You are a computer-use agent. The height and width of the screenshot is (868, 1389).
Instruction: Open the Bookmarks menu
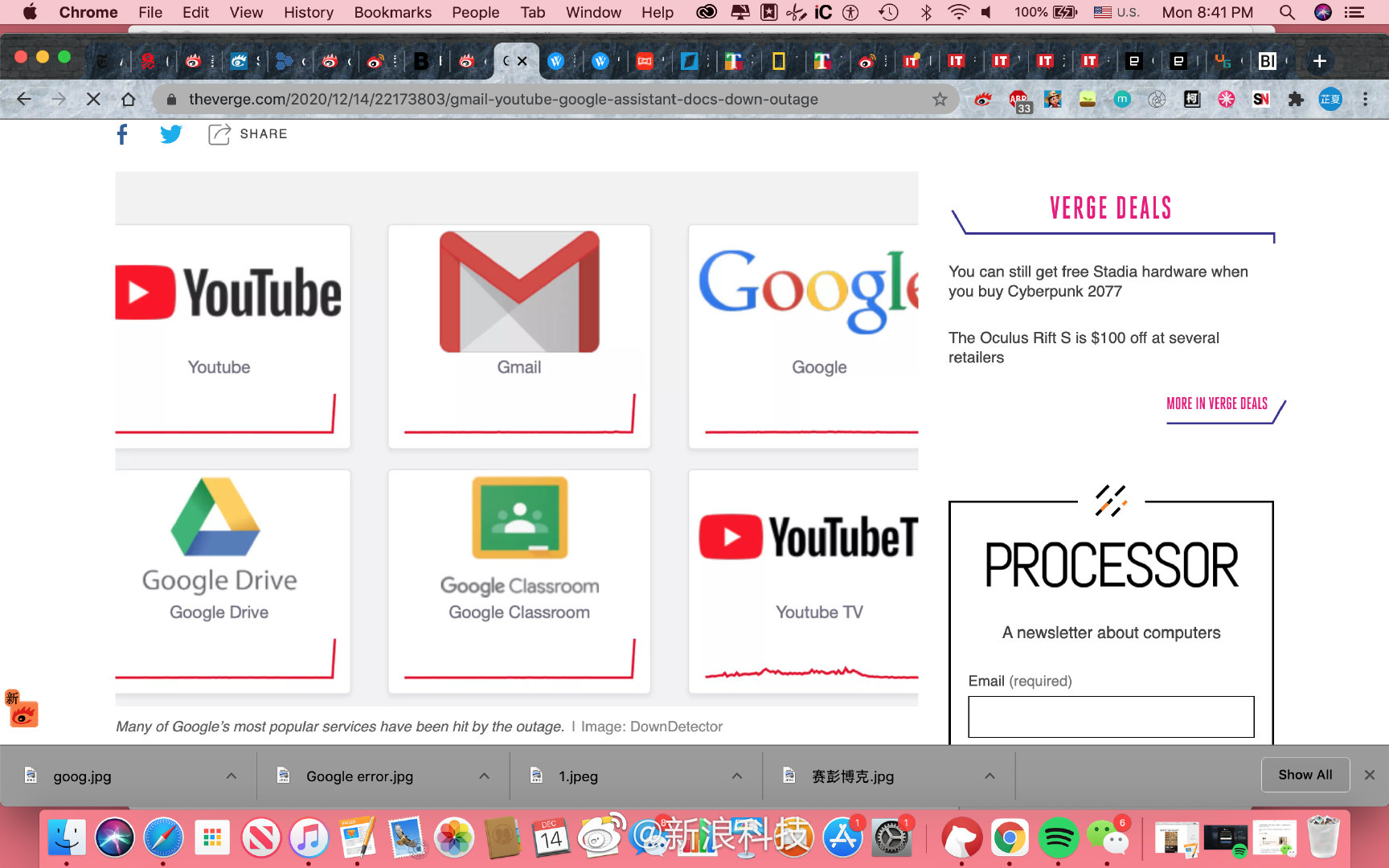(x=392, y=12)
